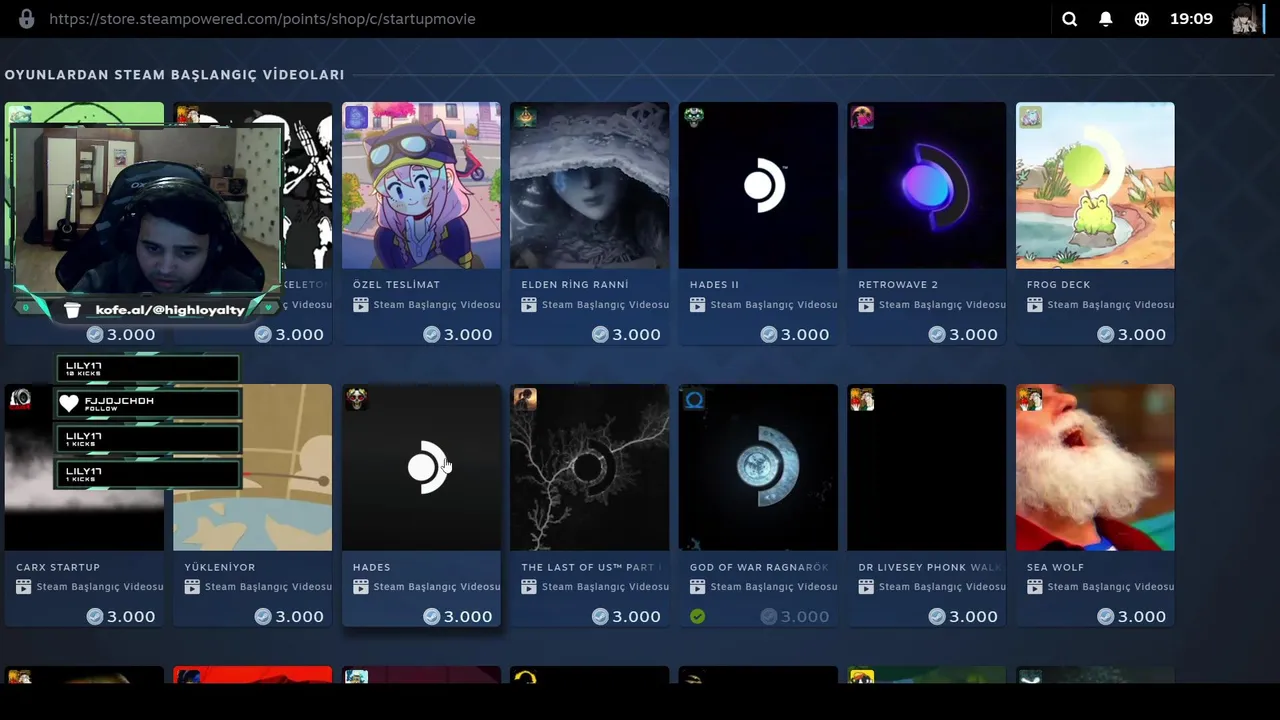Click the green owned checkmark on God of War card
The width and height of the screenshot is (1280, 720).
click(x=697, y=617)
